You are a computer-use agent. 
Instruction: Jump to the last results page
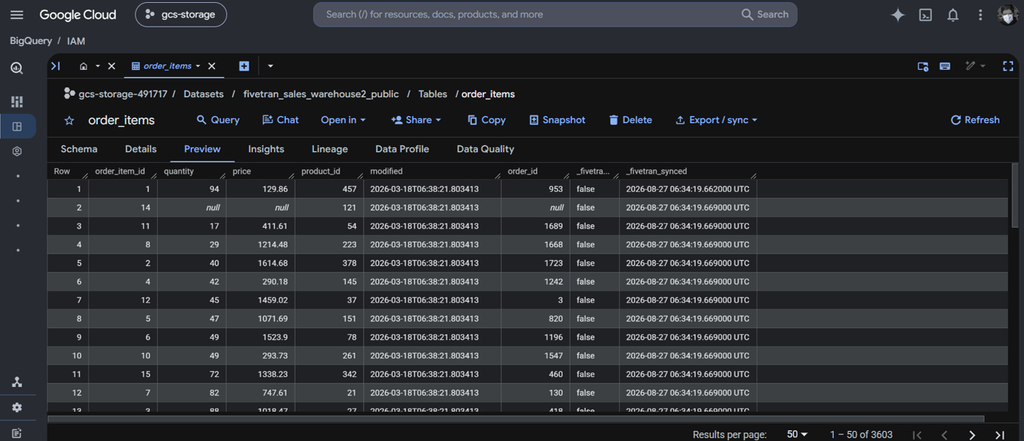click(x=999, y=434)
